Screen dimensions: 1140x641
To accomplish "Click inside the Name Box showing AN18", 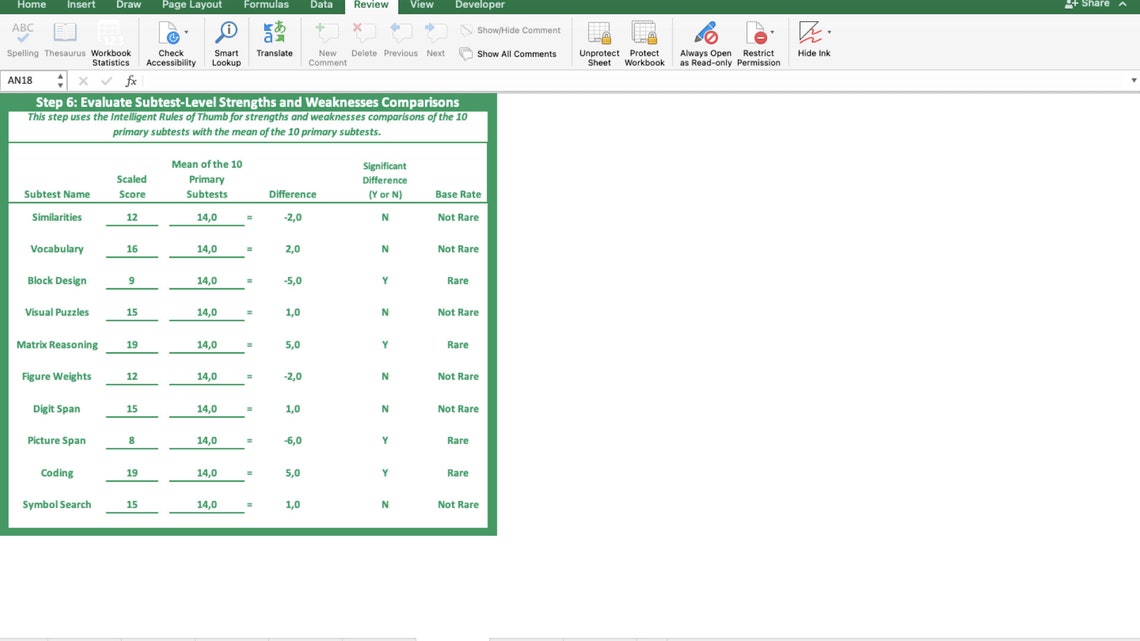I will (30, 79).
